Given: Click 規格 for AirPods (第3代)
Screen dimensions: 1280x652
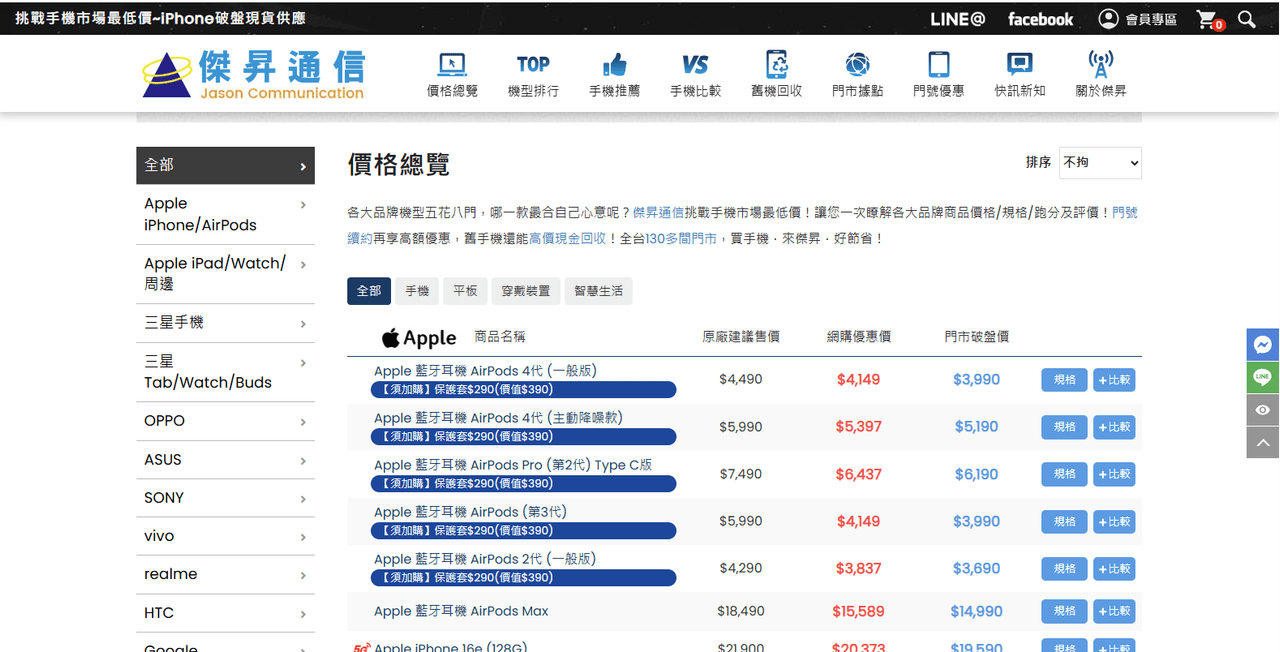Looking at the screenshot, I should pos(1064,521).
